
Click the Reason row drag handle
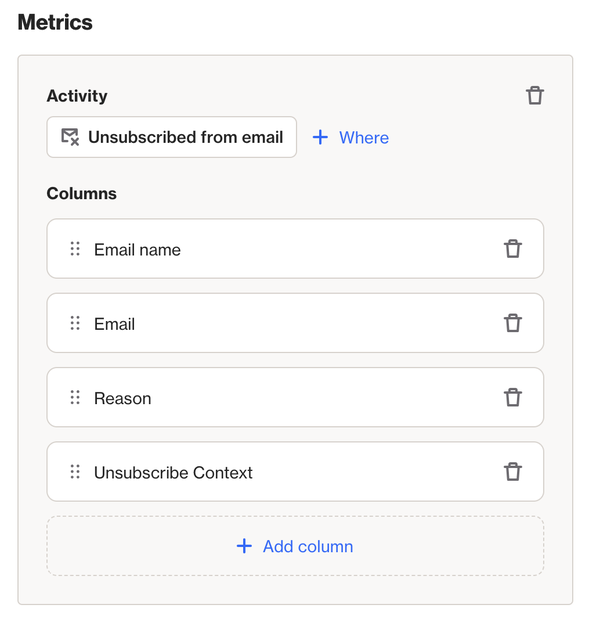pos(75,398)
